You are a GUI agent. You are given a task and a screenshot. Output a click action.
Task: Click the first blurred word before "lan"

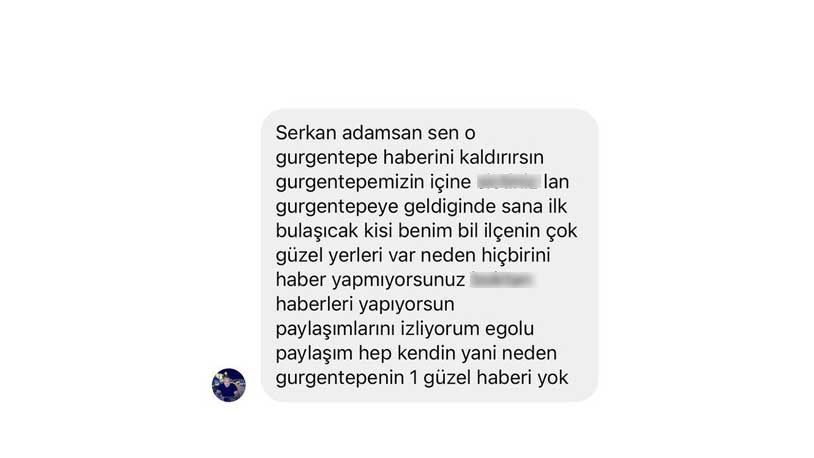pos(508,181)
